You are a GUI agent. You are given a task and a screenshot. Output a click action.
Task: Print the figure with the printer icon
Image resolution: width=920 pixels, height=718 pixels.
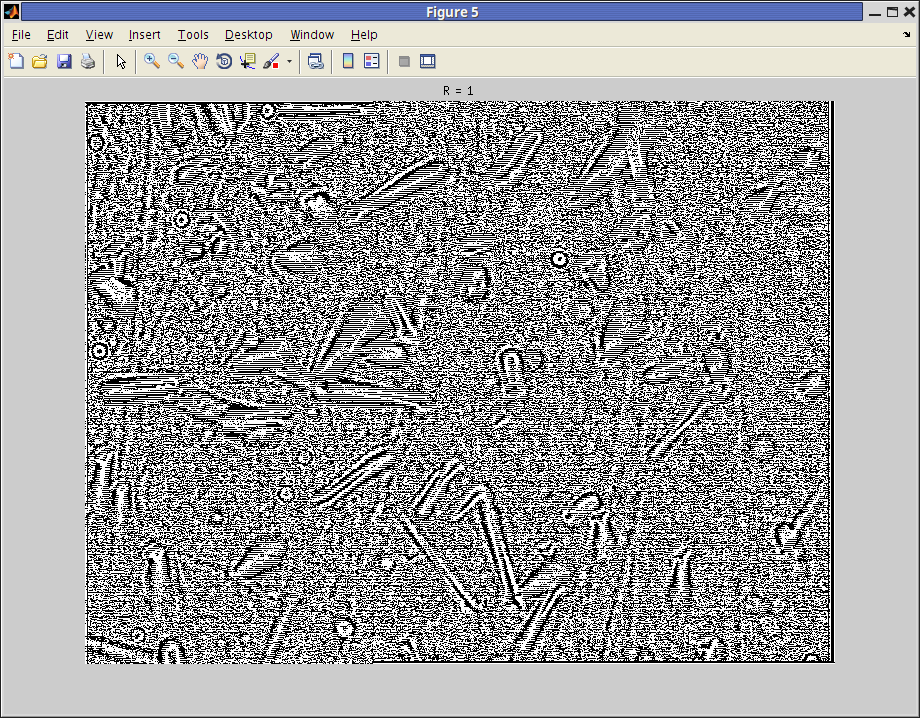pyautogui.click(x=88, y=61)
